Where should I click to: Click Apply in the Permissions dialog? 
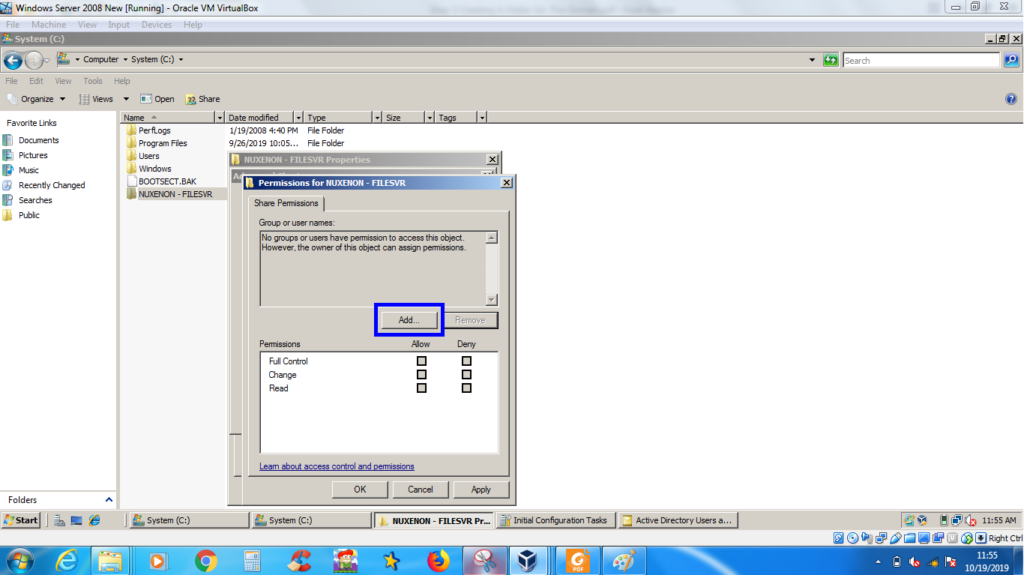pos(481,489)
